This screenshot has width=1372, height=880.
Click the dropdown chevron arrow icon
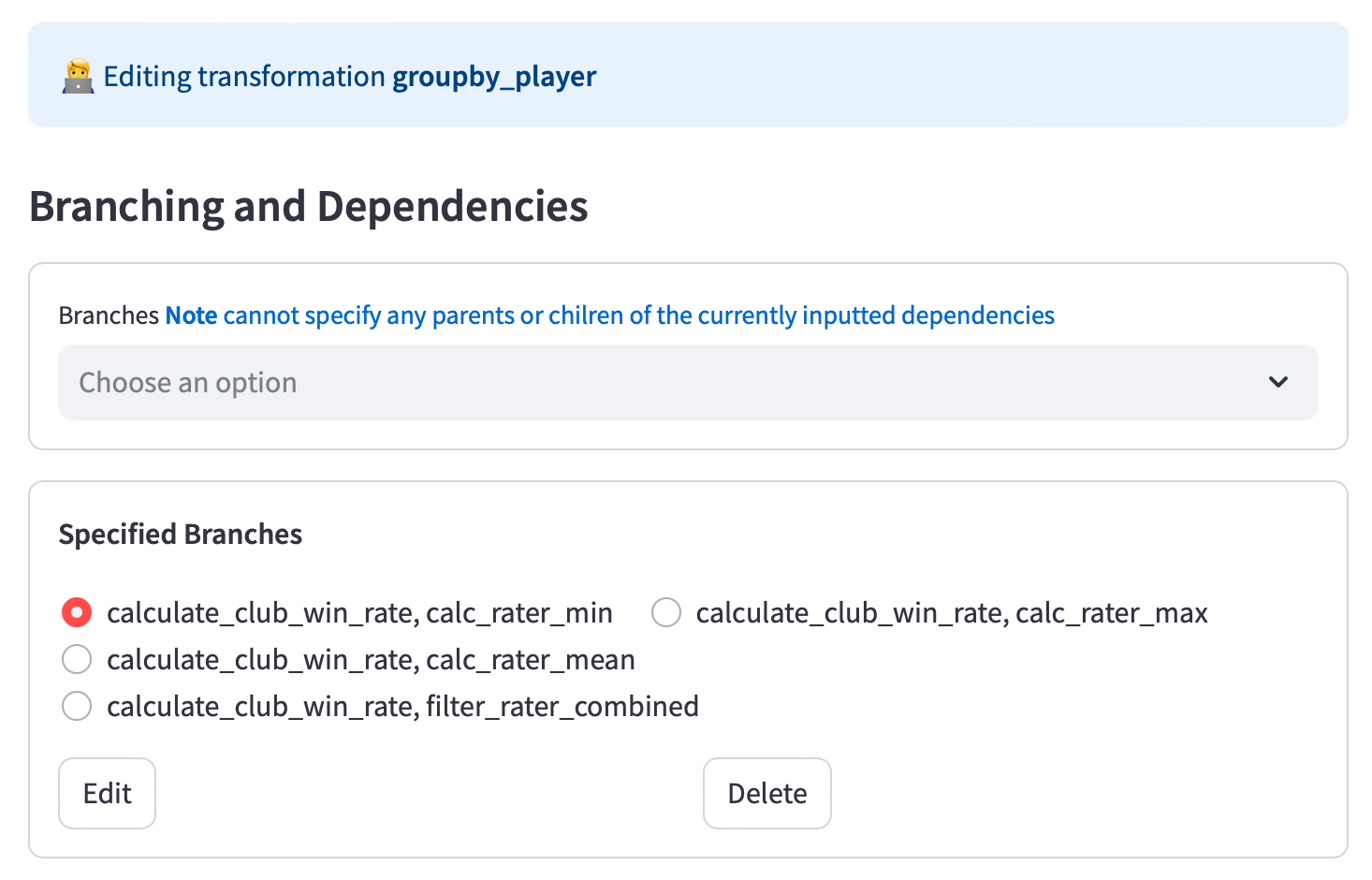click(x=1277, y=382)
